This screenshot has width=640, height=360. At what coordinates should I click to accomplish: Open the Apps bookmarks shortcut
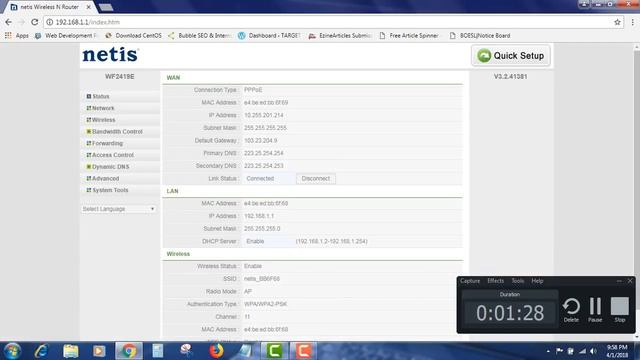click(17, 36)
